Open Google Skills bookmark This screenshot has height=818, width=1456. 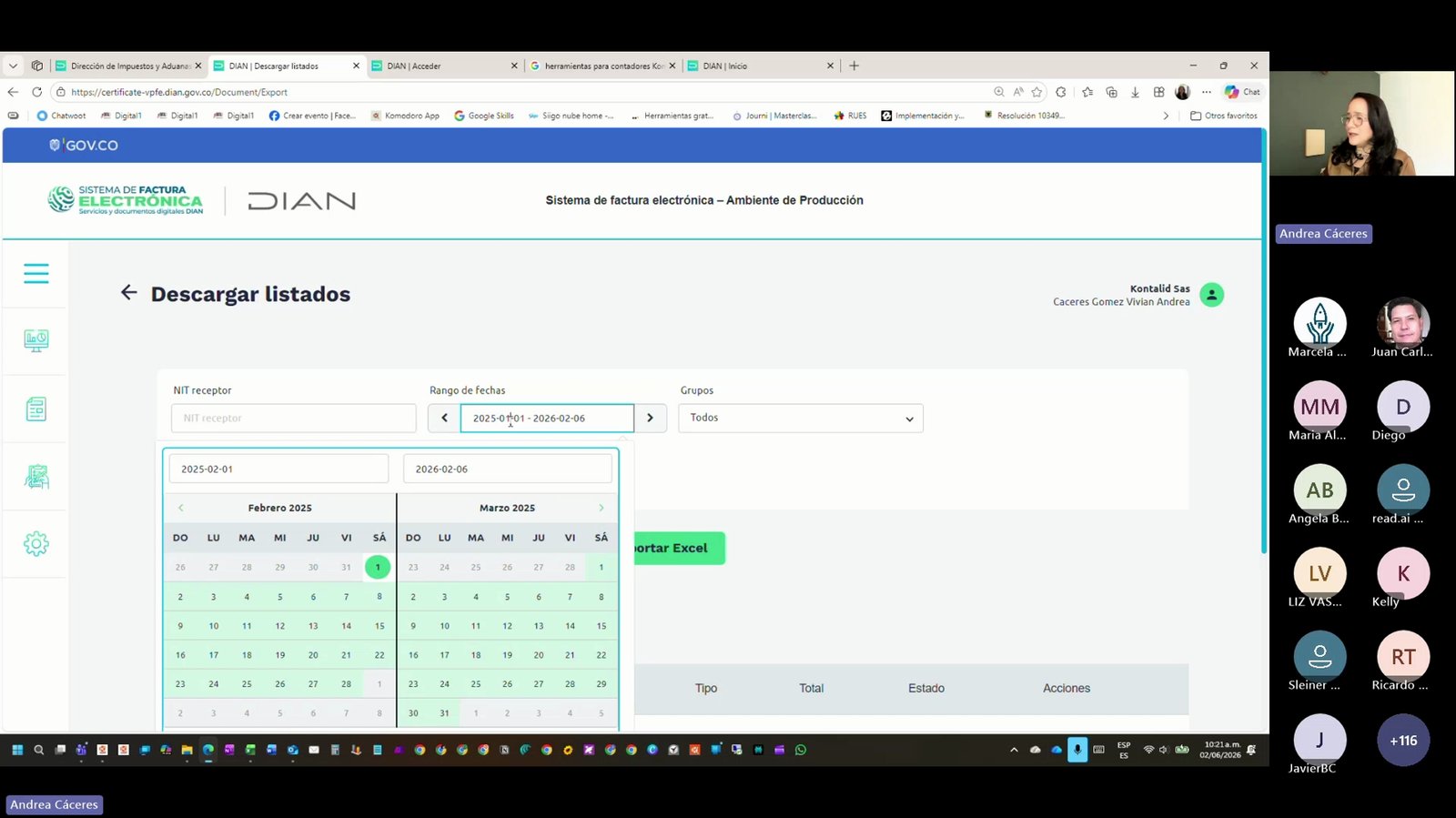[484, 116]
